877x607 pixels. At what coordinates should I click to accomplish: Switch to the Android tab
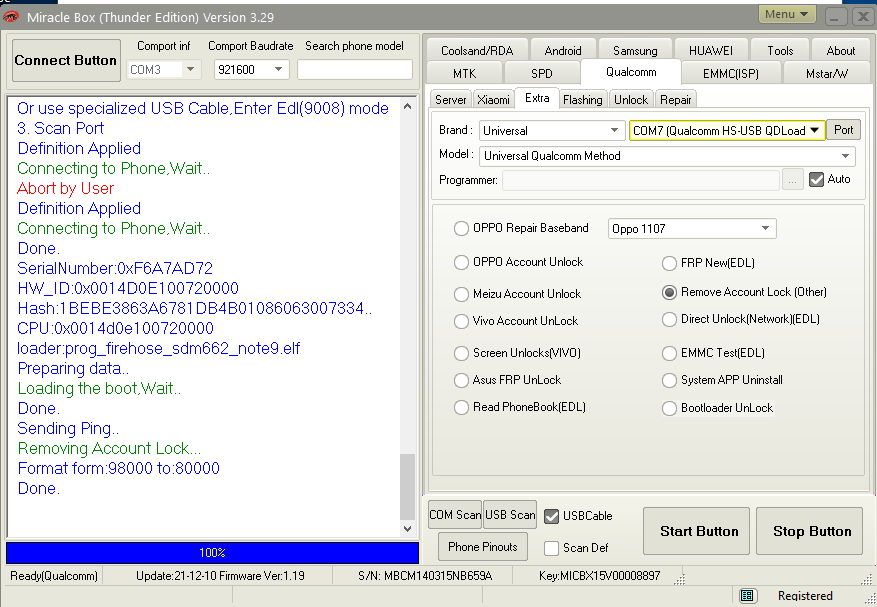(563, 51)
